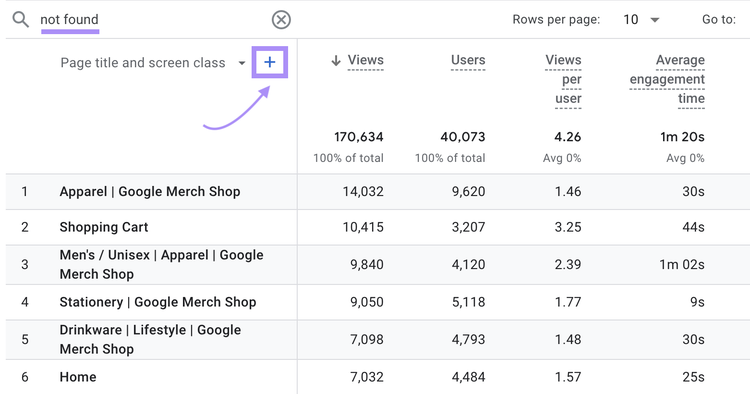
Task: Click views value 9,840 for Men's / Unisex
Action: (x=367, y=264)
